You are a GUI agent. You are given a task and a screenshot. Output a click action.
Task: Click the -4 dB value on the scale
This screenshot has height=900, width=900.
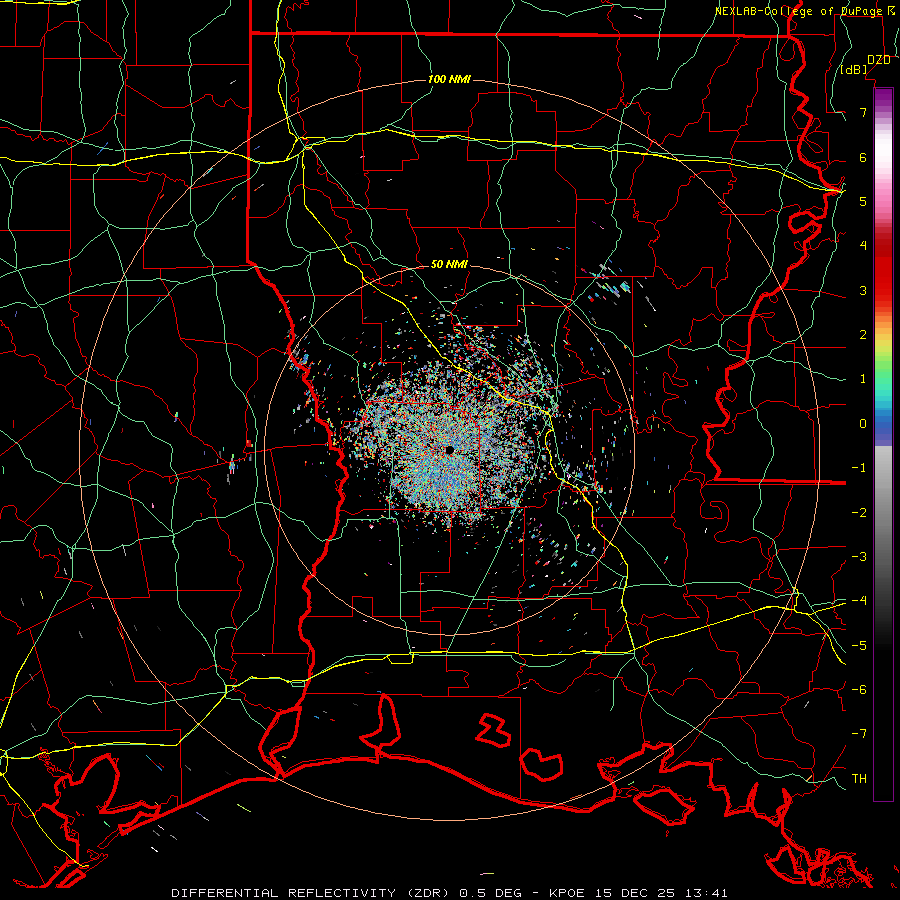[x=859, y=601]
